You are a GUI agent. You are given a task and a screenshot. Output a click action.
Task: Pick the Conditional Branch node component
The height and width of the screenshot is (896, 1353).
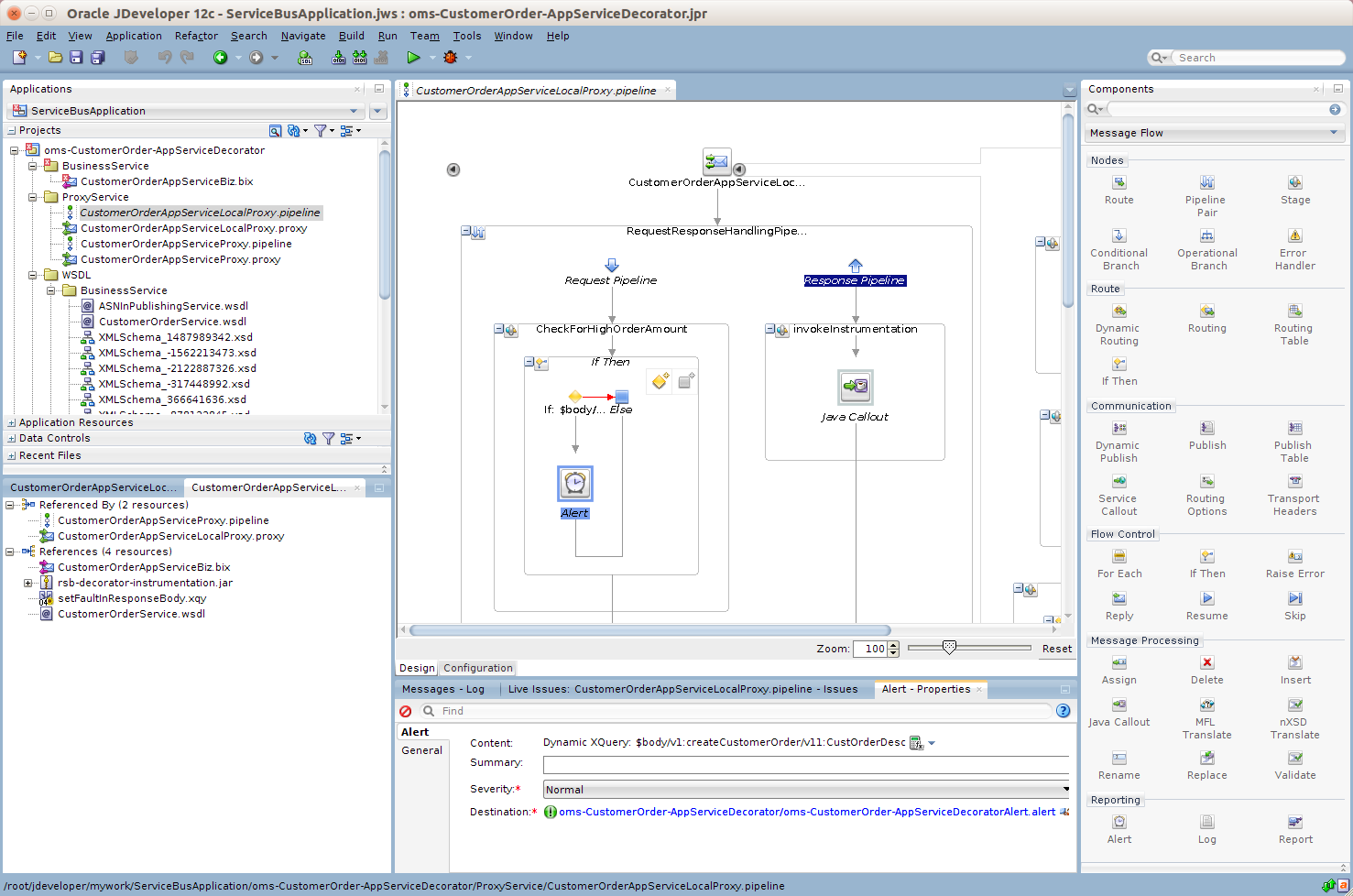tap(1118, 249)
